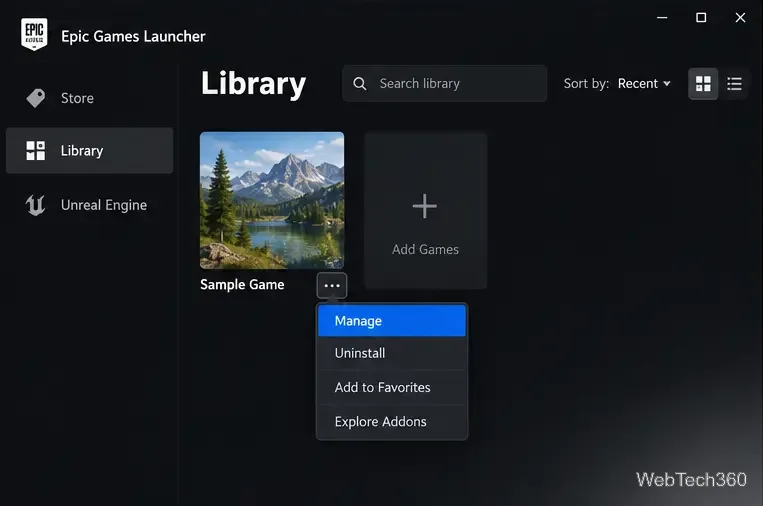This screenshot has width=763, height=506.
Task: Expand the Sort by Recent dropdown
Action: point(644,84)
